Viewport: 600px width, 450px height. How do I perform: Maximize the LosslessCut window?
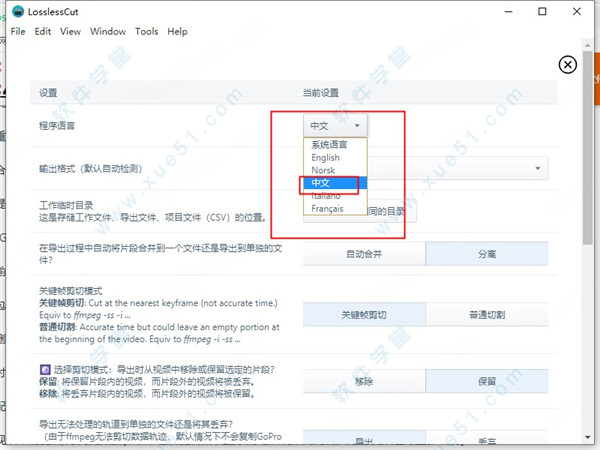(x=542, y=11)
